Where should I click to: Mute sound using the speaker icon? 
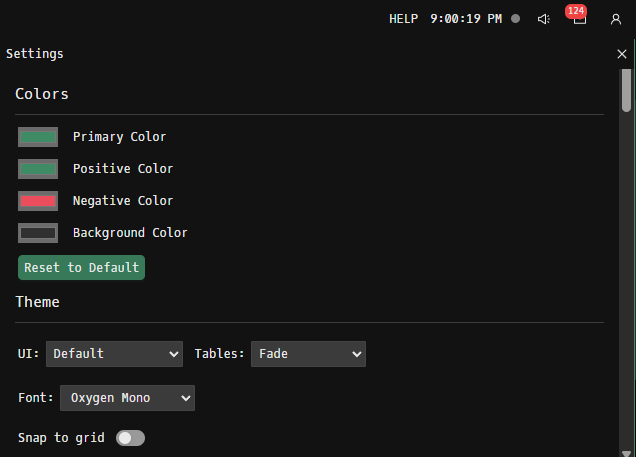(544, 19)
